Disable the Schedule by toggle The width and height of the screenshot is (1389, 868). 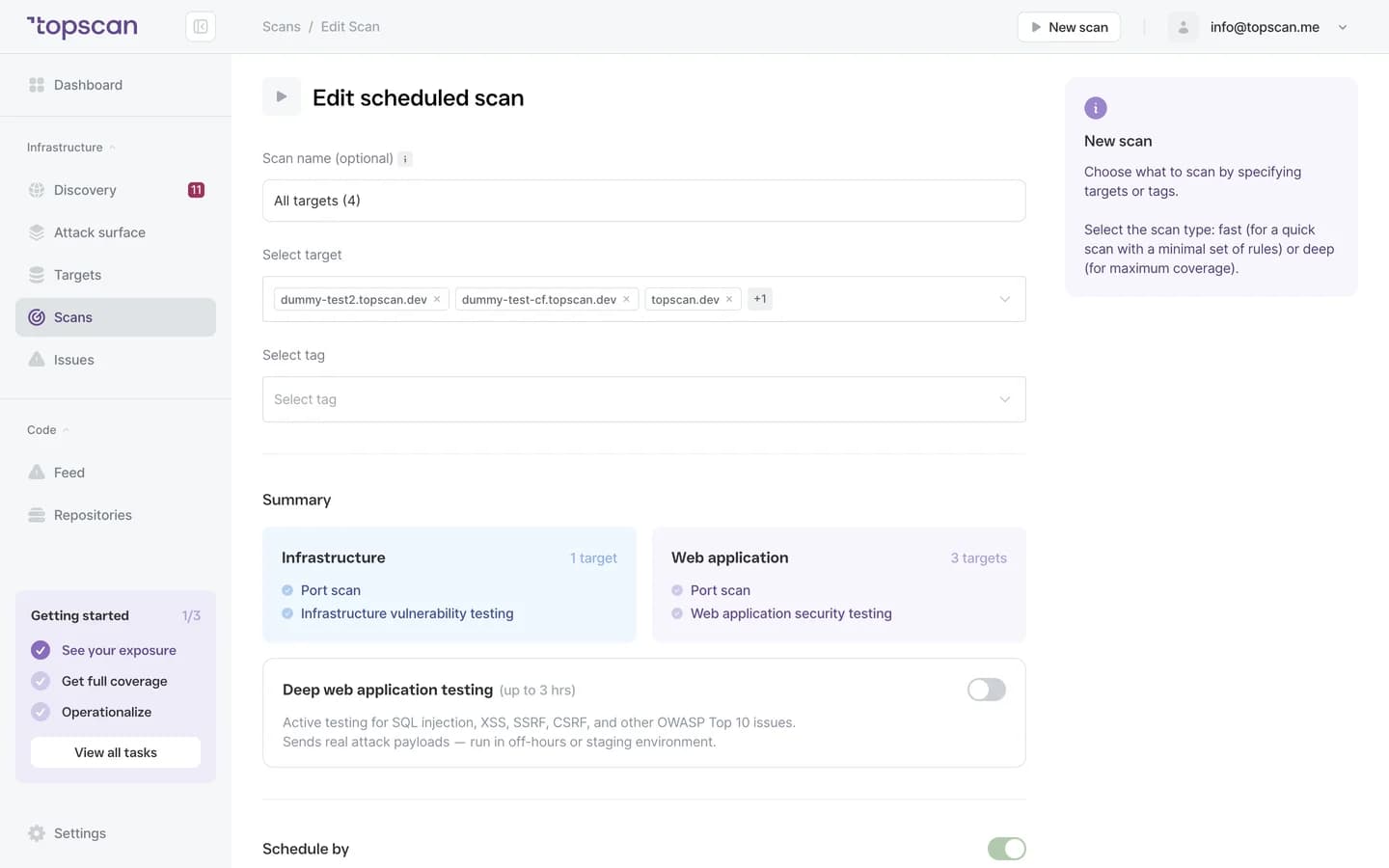[1006, 849]
